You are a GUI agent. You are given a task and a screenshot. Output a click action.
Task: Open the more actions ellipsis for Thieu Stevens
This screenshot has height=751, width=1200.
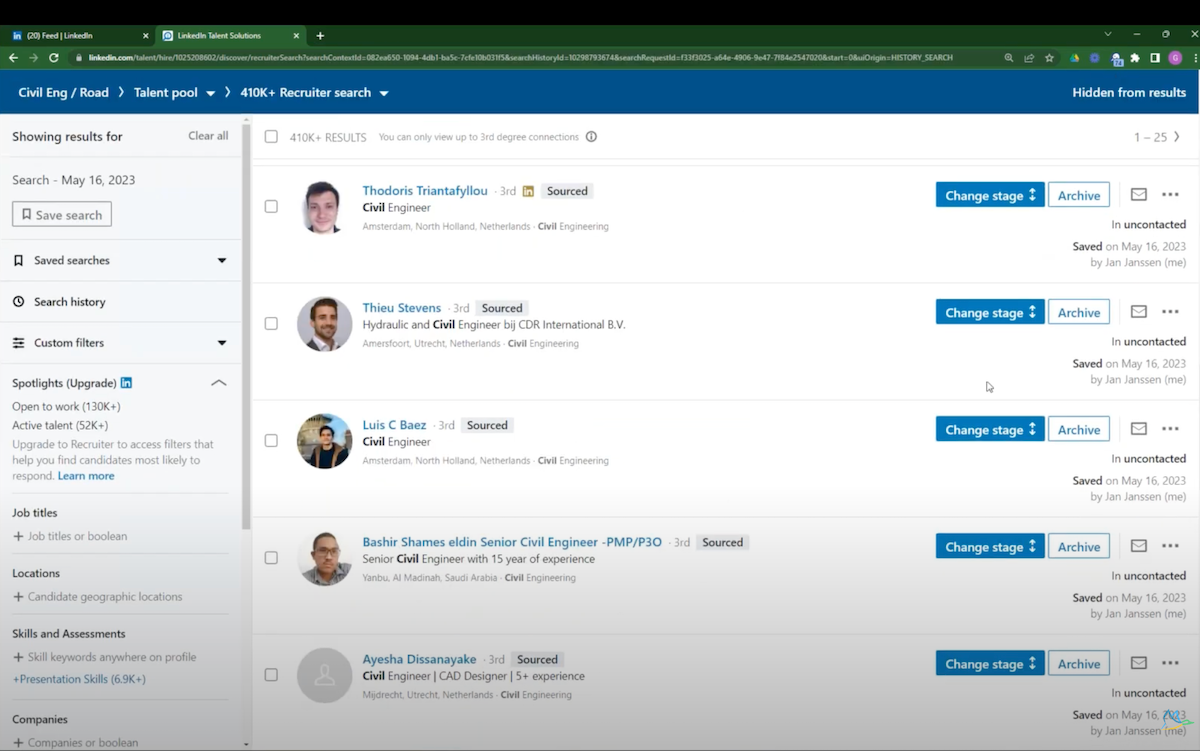point(1170,311)
